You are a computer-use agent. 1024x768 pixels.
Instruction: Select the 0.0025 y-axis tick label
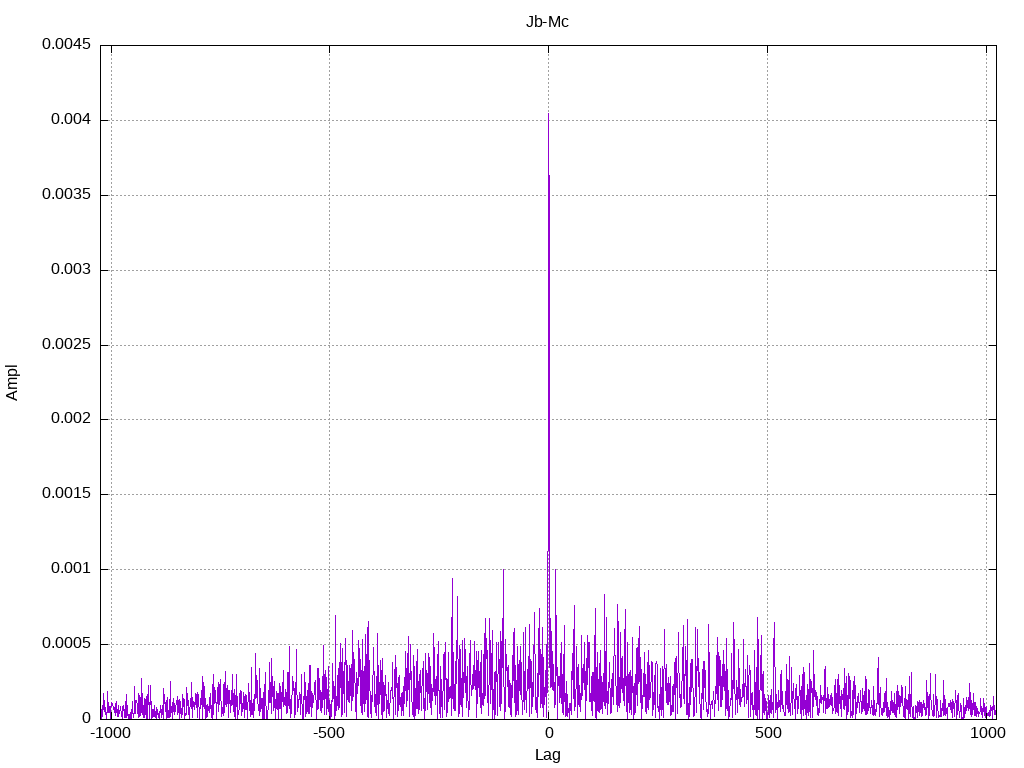pos(66,345)
